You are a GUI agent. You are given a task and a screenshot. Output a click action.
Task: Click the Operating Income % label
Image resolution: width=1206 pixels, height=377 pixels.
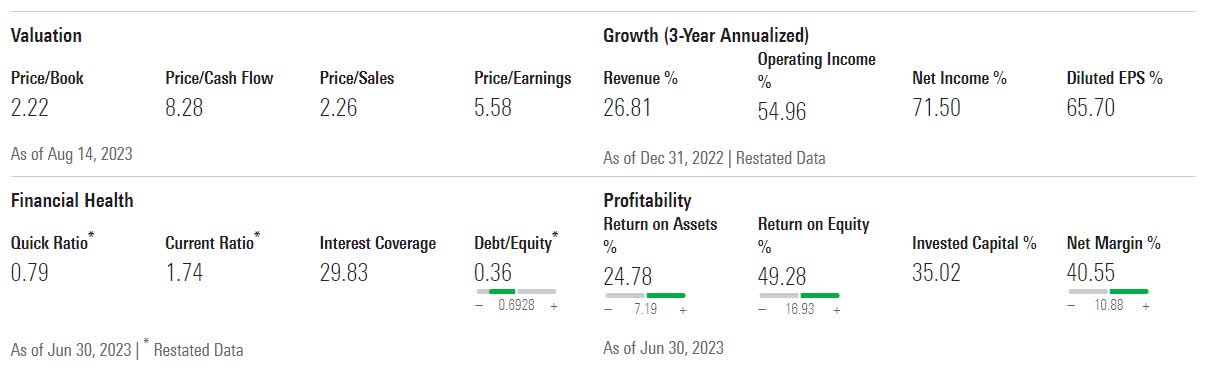tap(817, 69)
